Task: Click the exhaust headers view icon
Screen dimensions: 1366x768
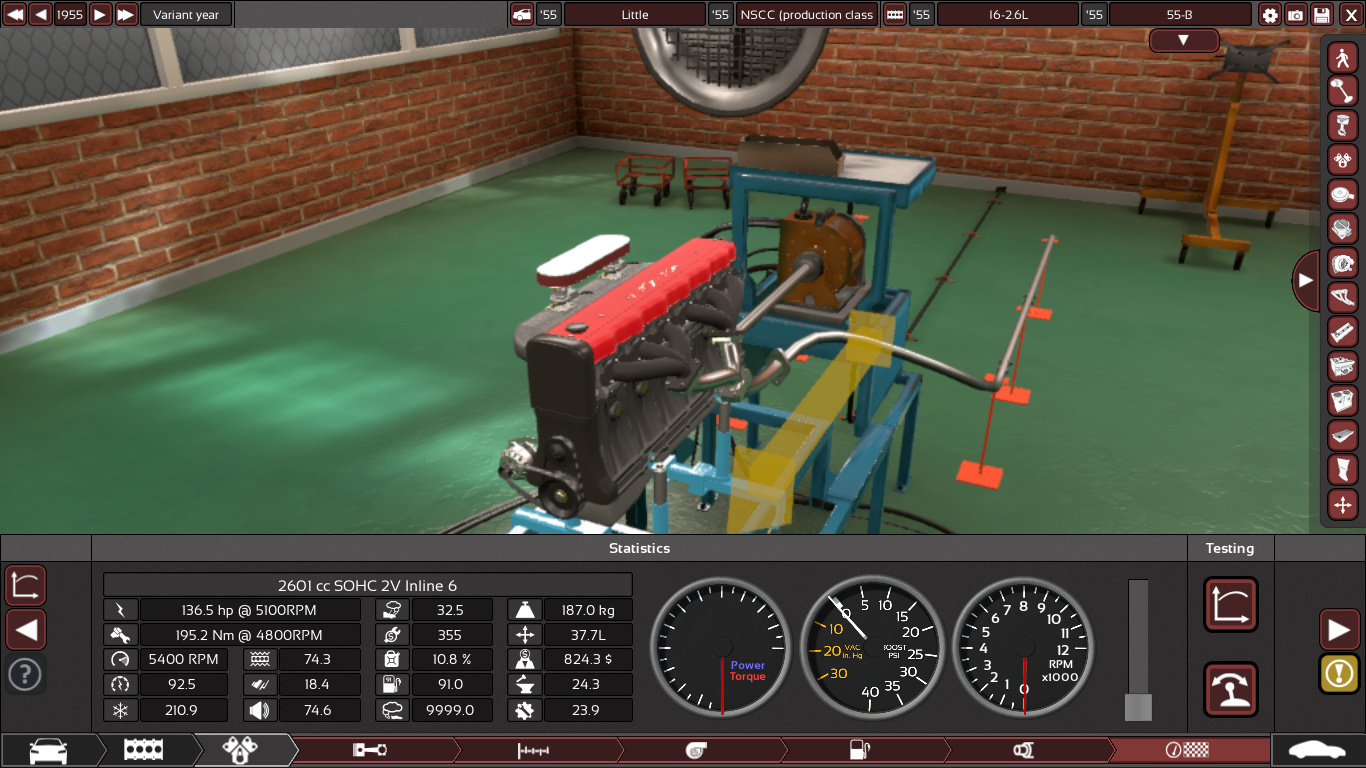Action: pos(1342,297)
